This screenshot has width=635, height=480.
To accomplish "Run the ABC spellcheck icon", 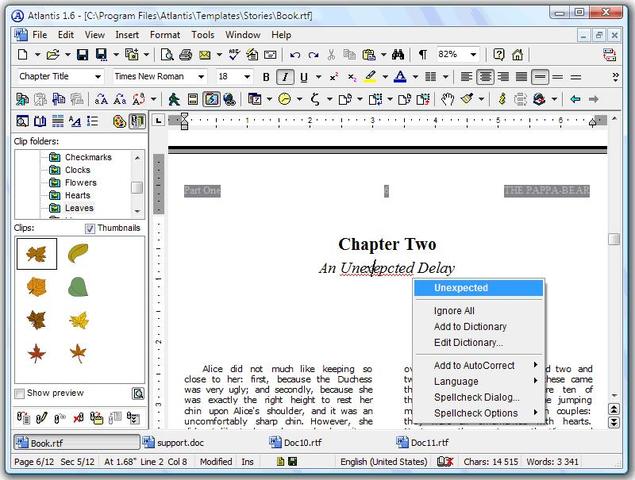I will tap(234, 55).
